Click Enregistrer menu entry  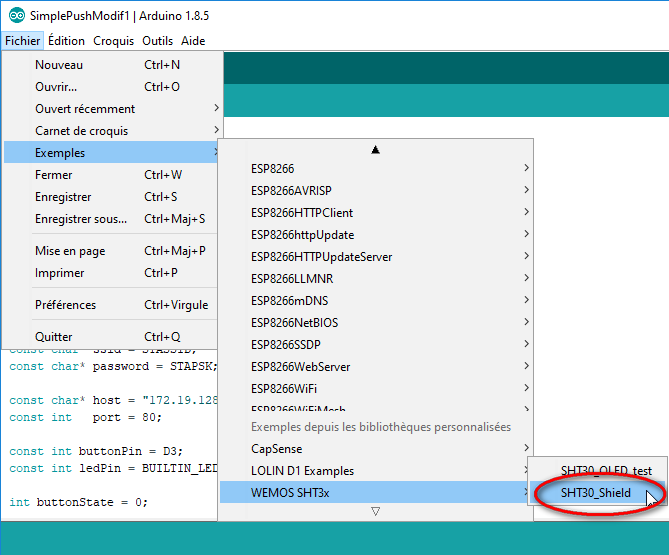[111, 197]
